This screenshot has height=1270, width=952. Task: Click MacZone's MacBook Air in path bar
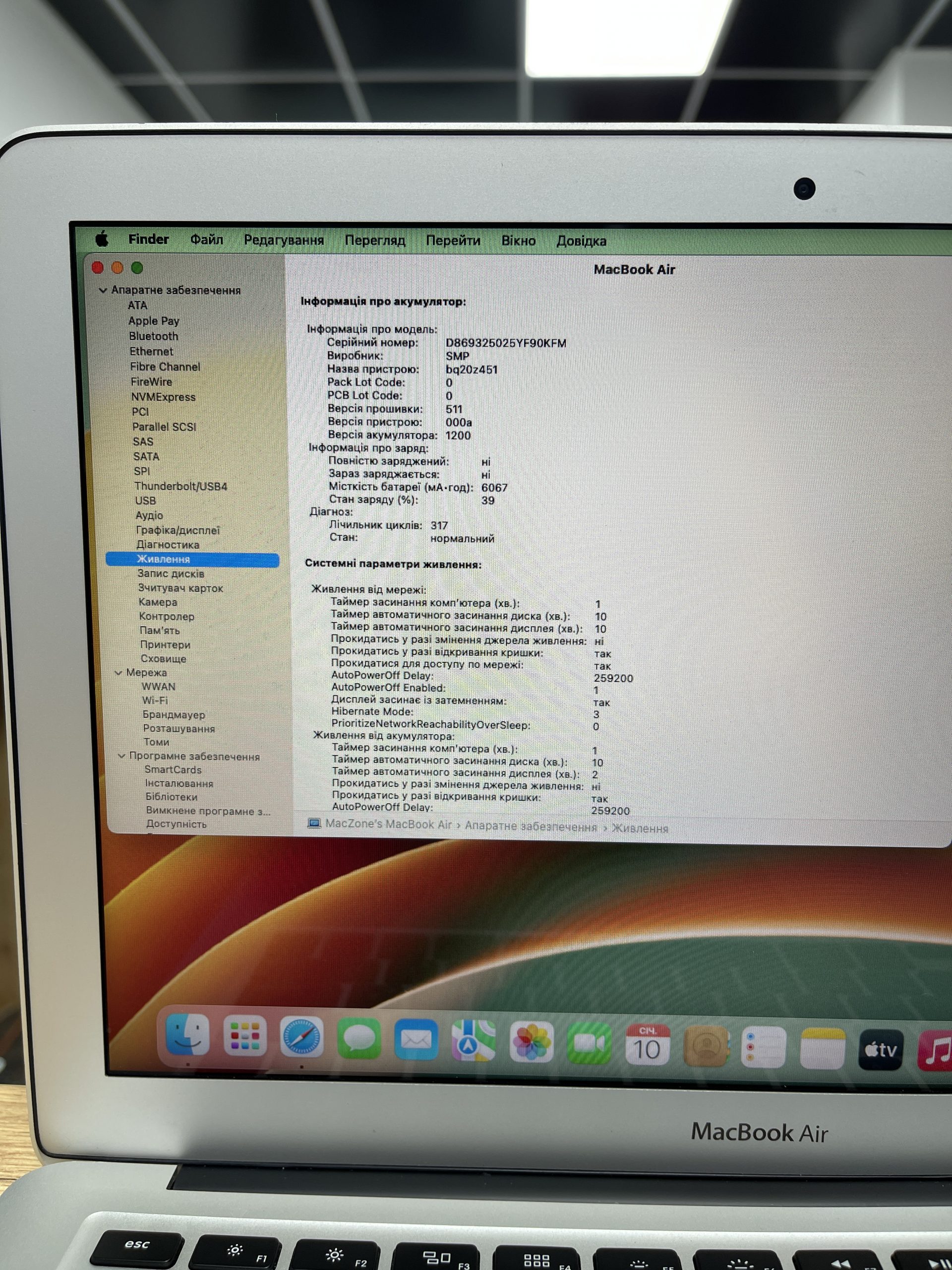[389, 825]
